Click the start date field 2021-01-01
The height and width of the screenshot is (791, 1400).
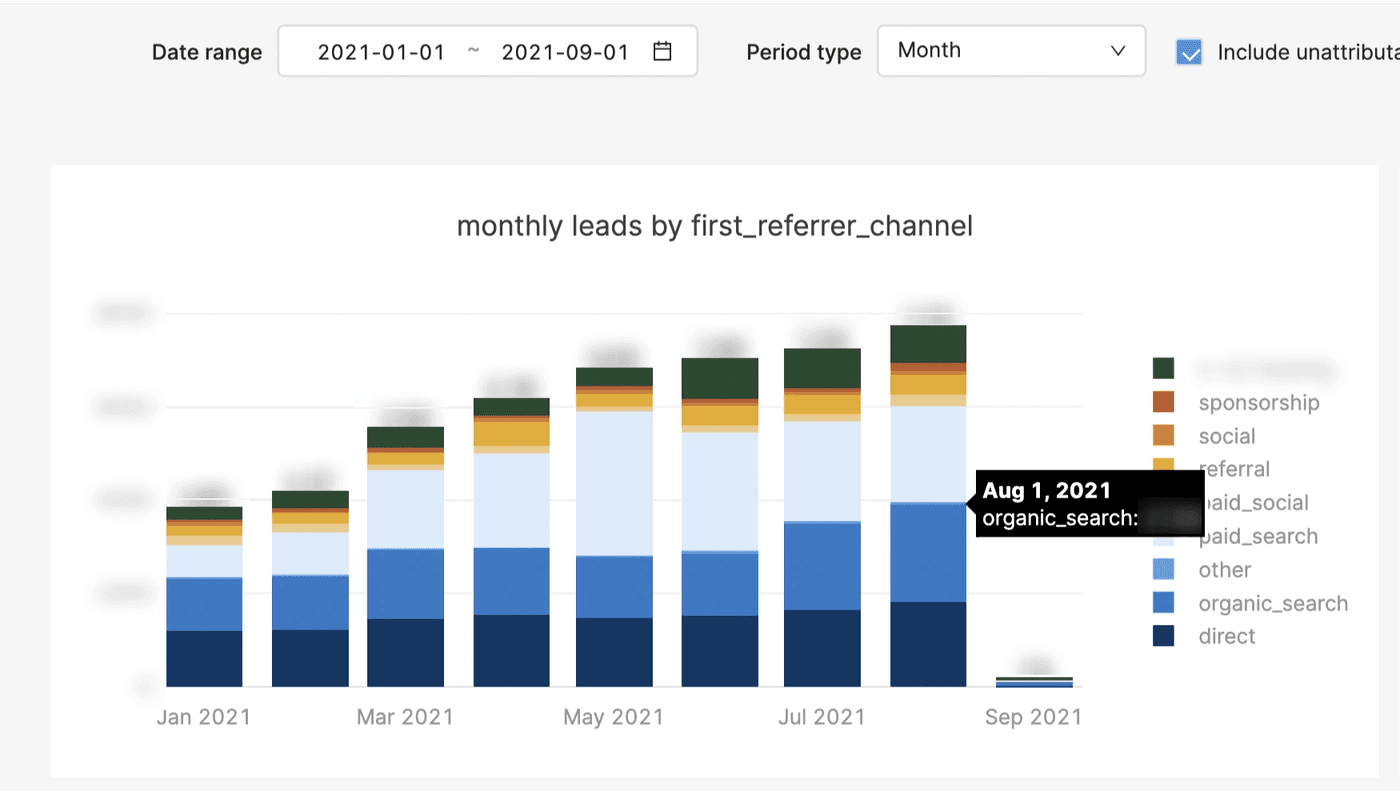pyautogui.click(x=380, y=51)
